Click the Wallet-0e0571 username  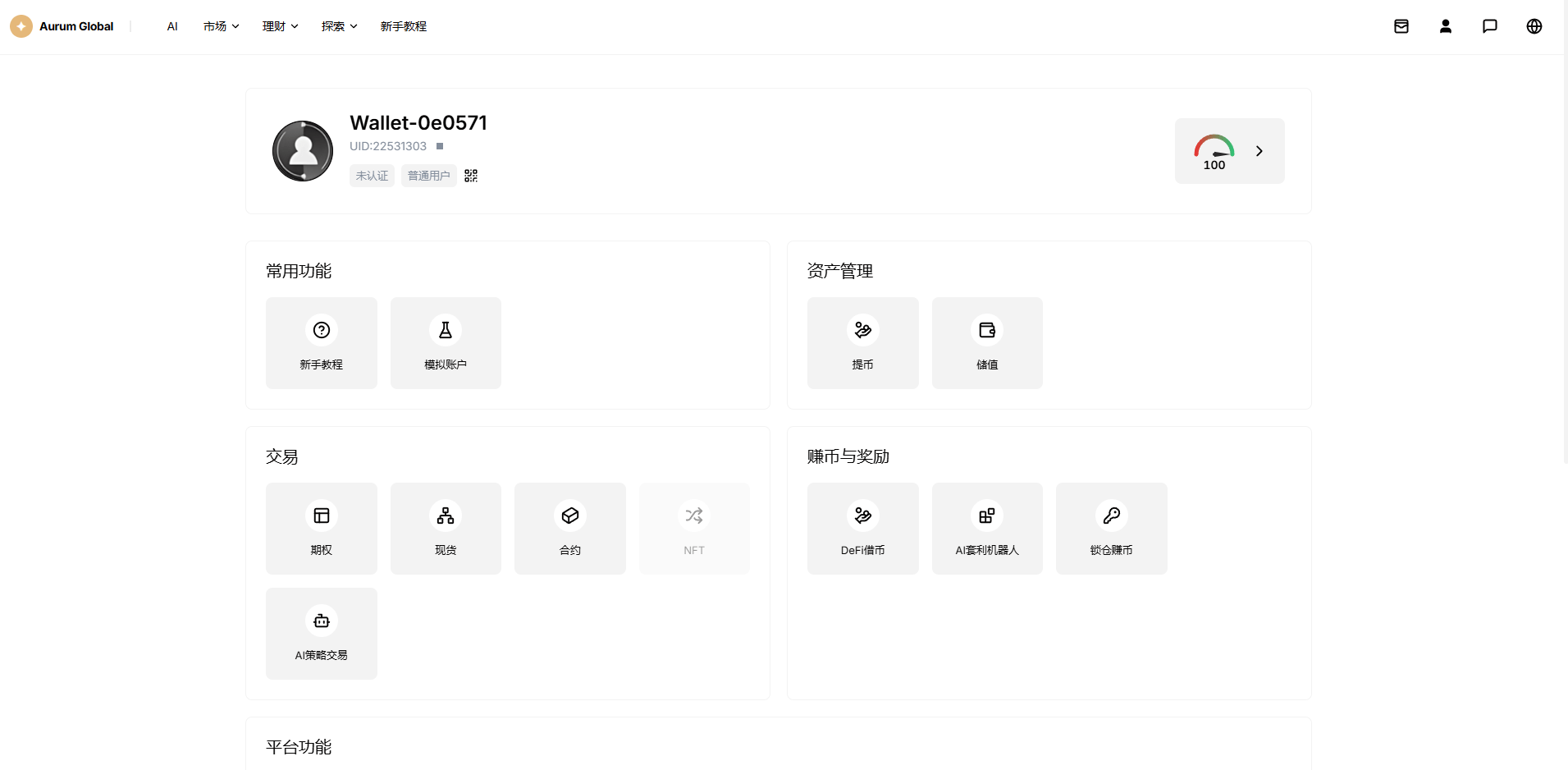click(418, 122)
